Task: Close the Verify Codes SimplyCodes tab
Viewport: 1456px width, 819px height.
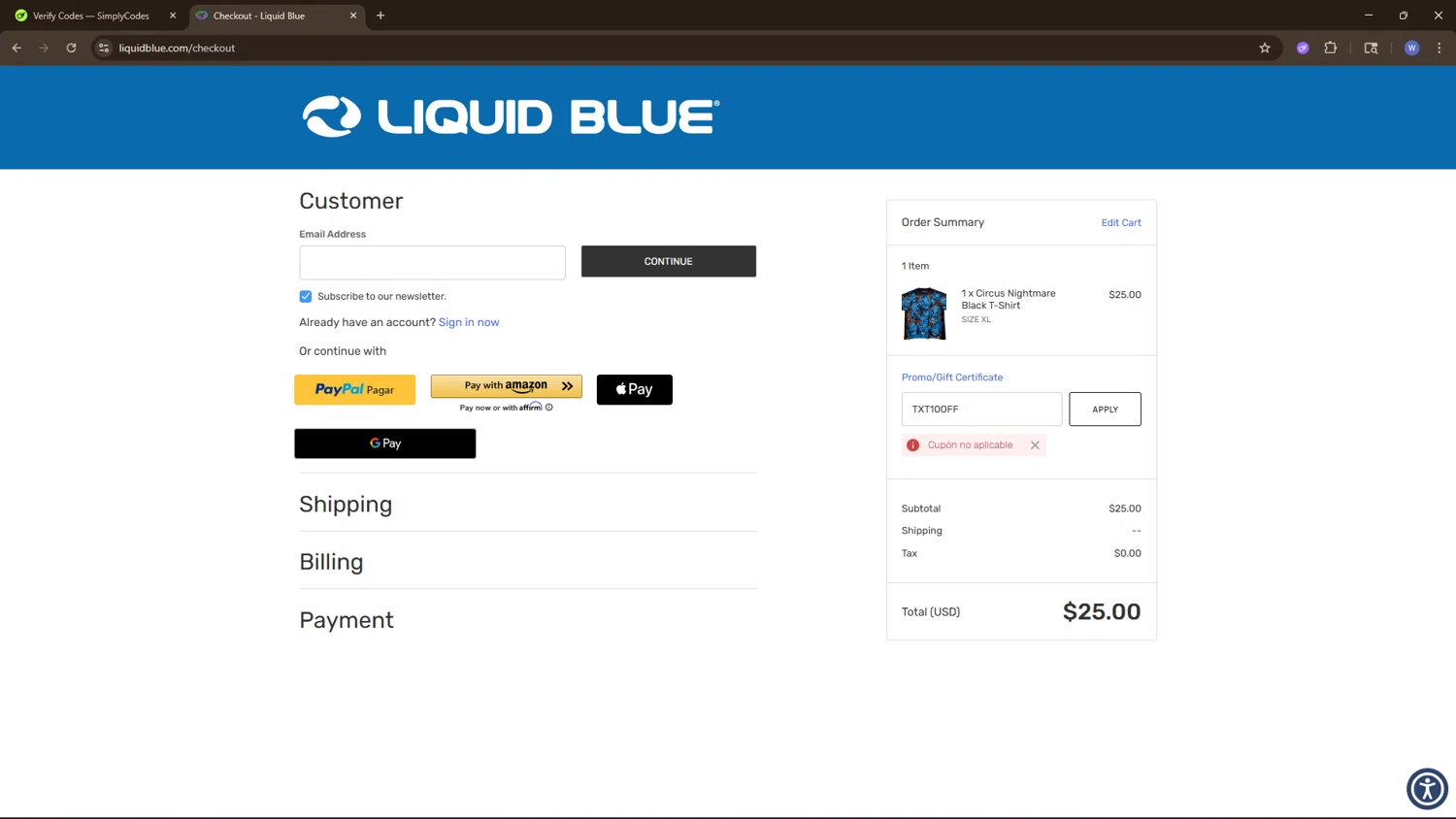Action: pyautogui.click(x=173, y=16)
